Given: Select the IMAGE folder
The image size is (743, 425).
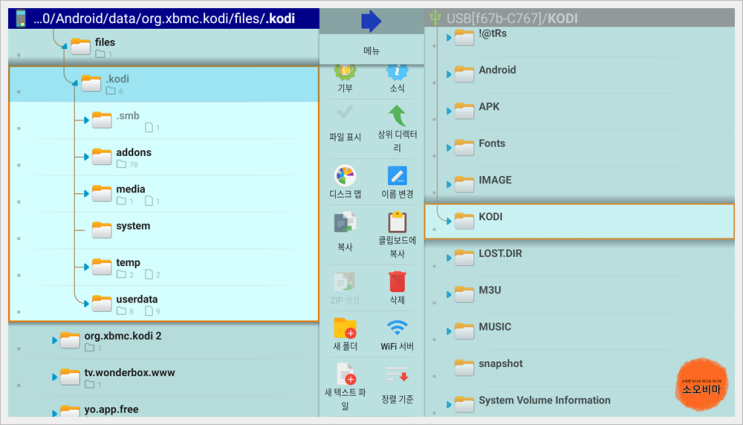Looking at the screenshot, I should tap(579, 184).
